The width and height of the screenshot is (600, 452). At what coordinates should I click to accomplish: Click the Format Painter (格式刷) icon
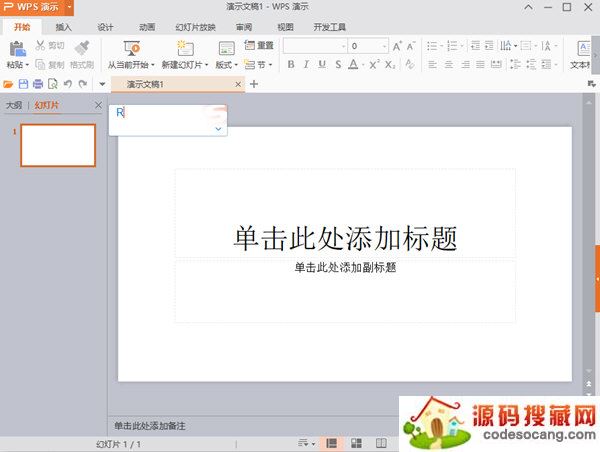(x=82, y=47)
